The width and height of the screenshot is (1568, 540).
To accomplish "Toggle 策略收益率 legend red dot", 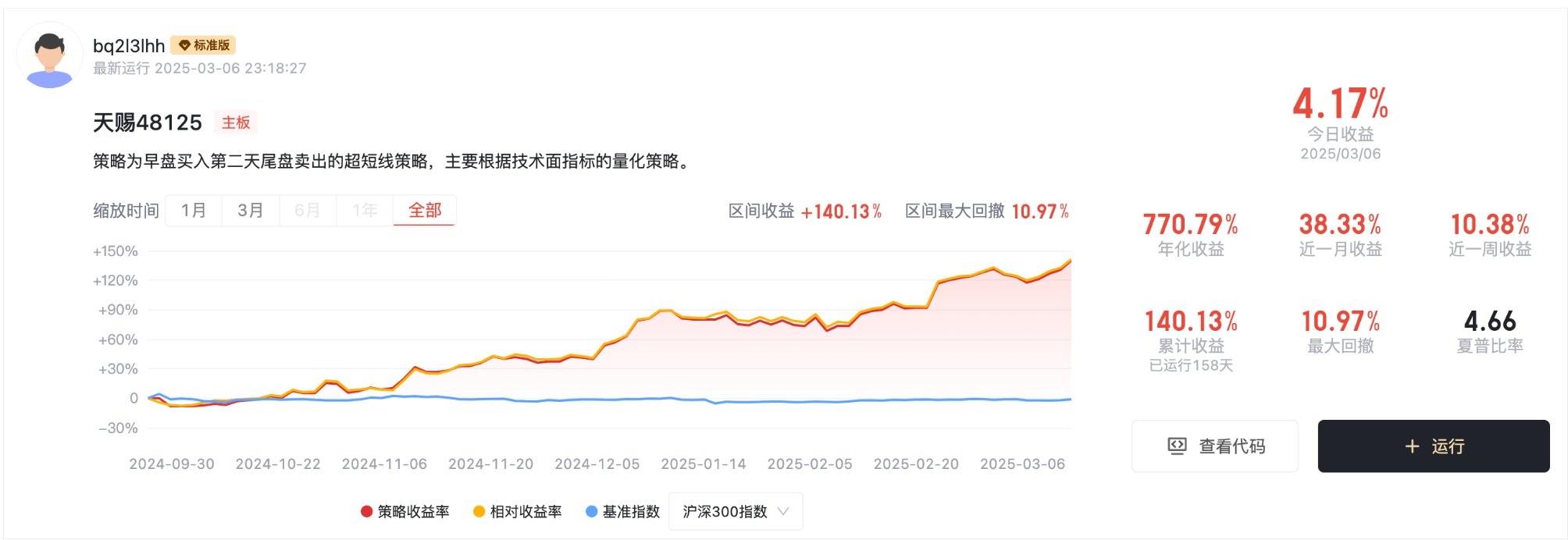I will (x=366, y=512).
